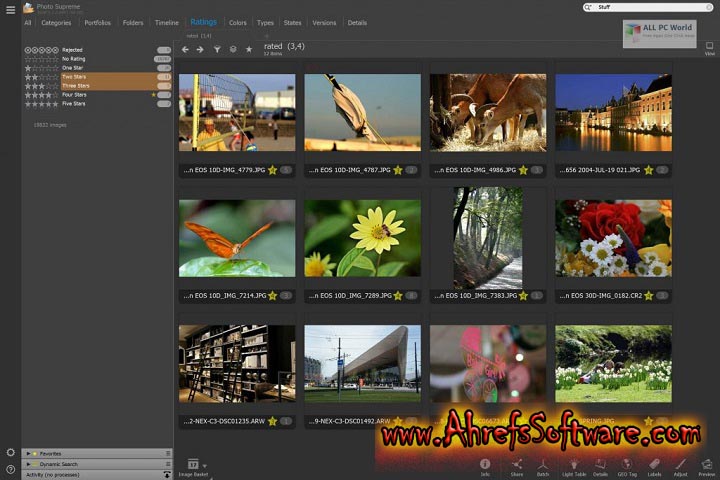Open the Details tab in top bar
Viewport: 720px width, 480px height.
(x=357, y=23)
